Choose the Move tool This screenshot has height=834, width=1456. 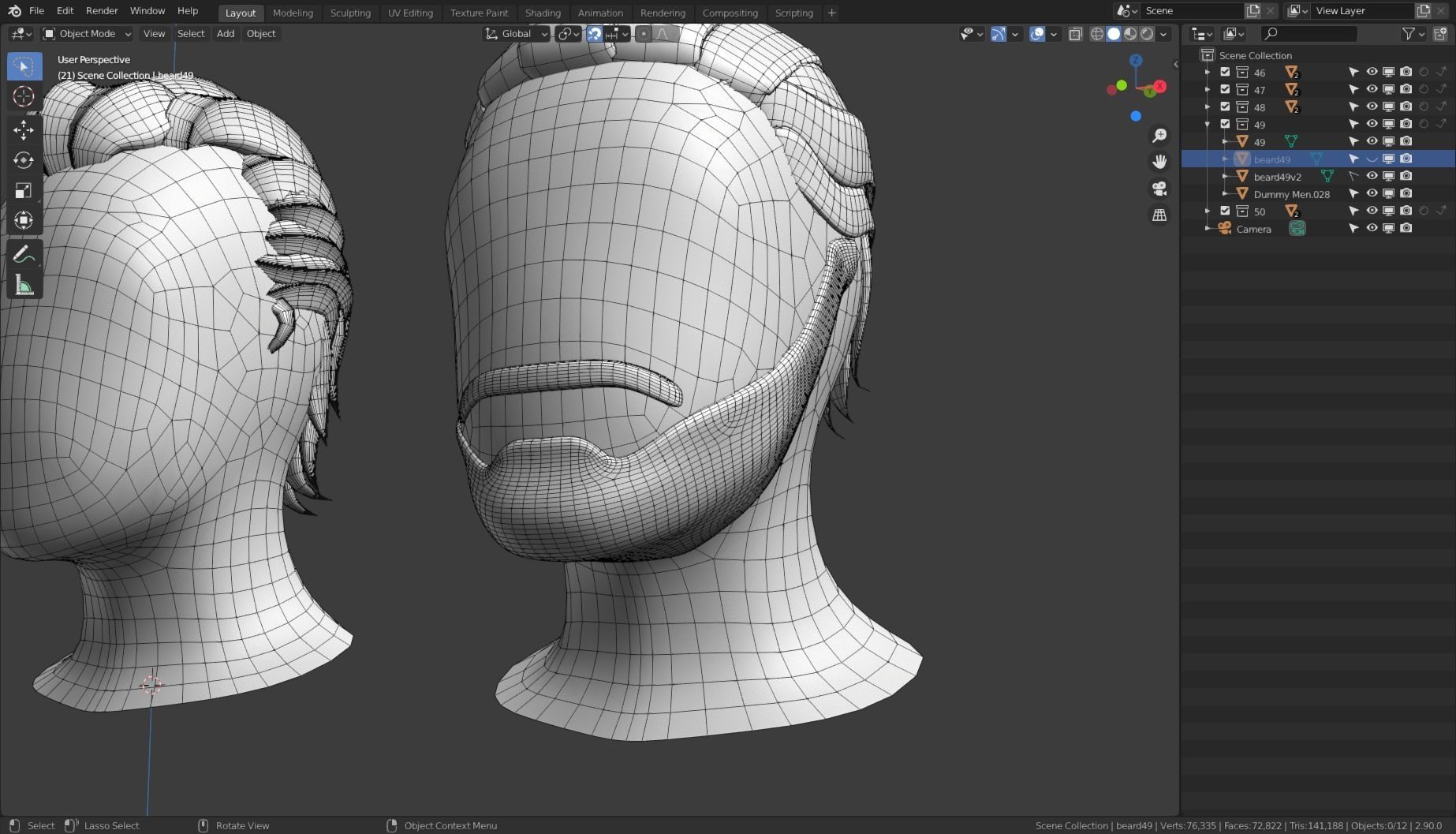(24, 129)
